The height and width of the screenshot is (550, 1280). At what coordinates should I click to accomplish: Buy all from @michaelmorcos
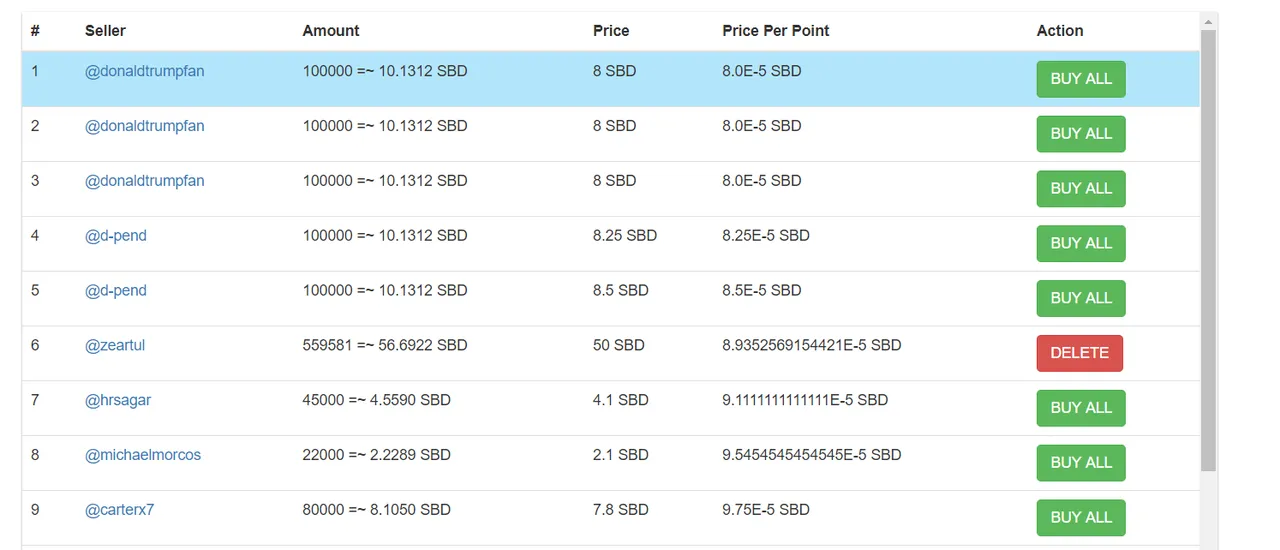(x=1081, y=463)
